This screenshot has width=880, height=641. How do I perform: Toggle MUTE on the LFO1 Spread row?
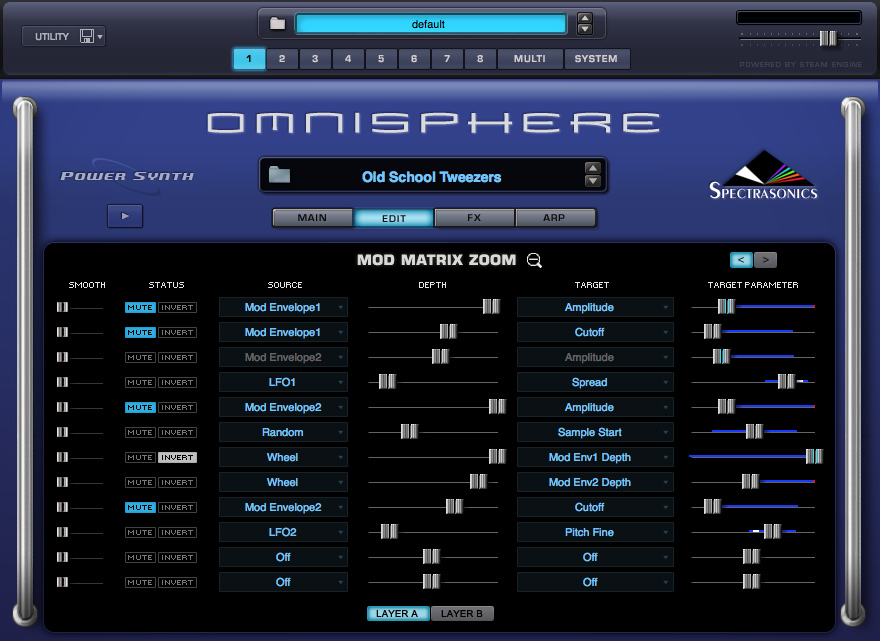[x=140, y=382]
